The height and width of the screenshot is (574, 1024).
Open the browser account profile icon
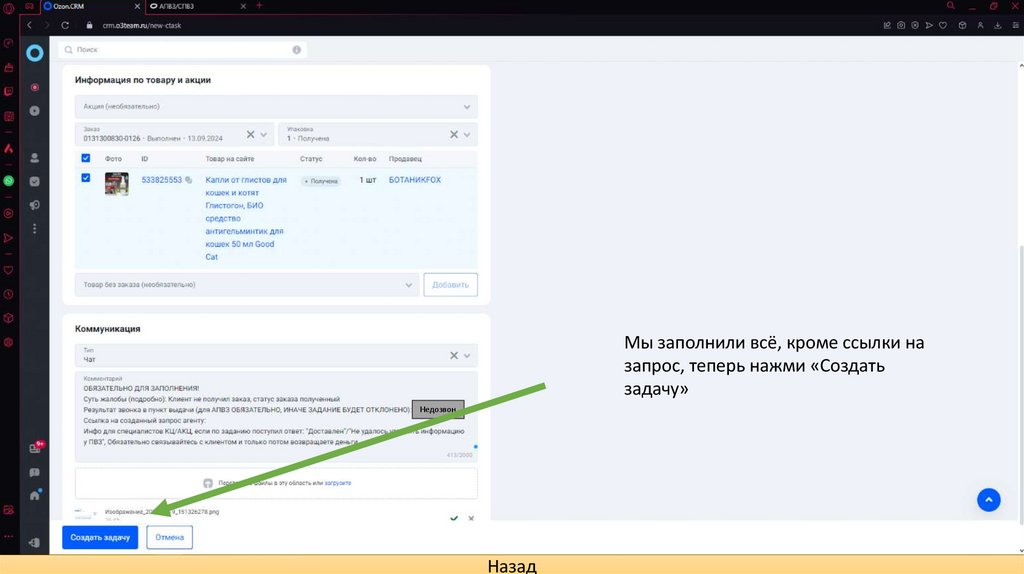click(980, 25)
